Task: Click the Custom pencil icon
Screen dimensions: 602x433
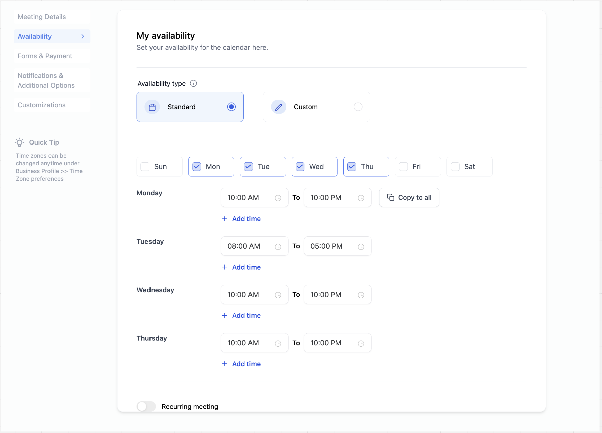Action: (278, 107)
